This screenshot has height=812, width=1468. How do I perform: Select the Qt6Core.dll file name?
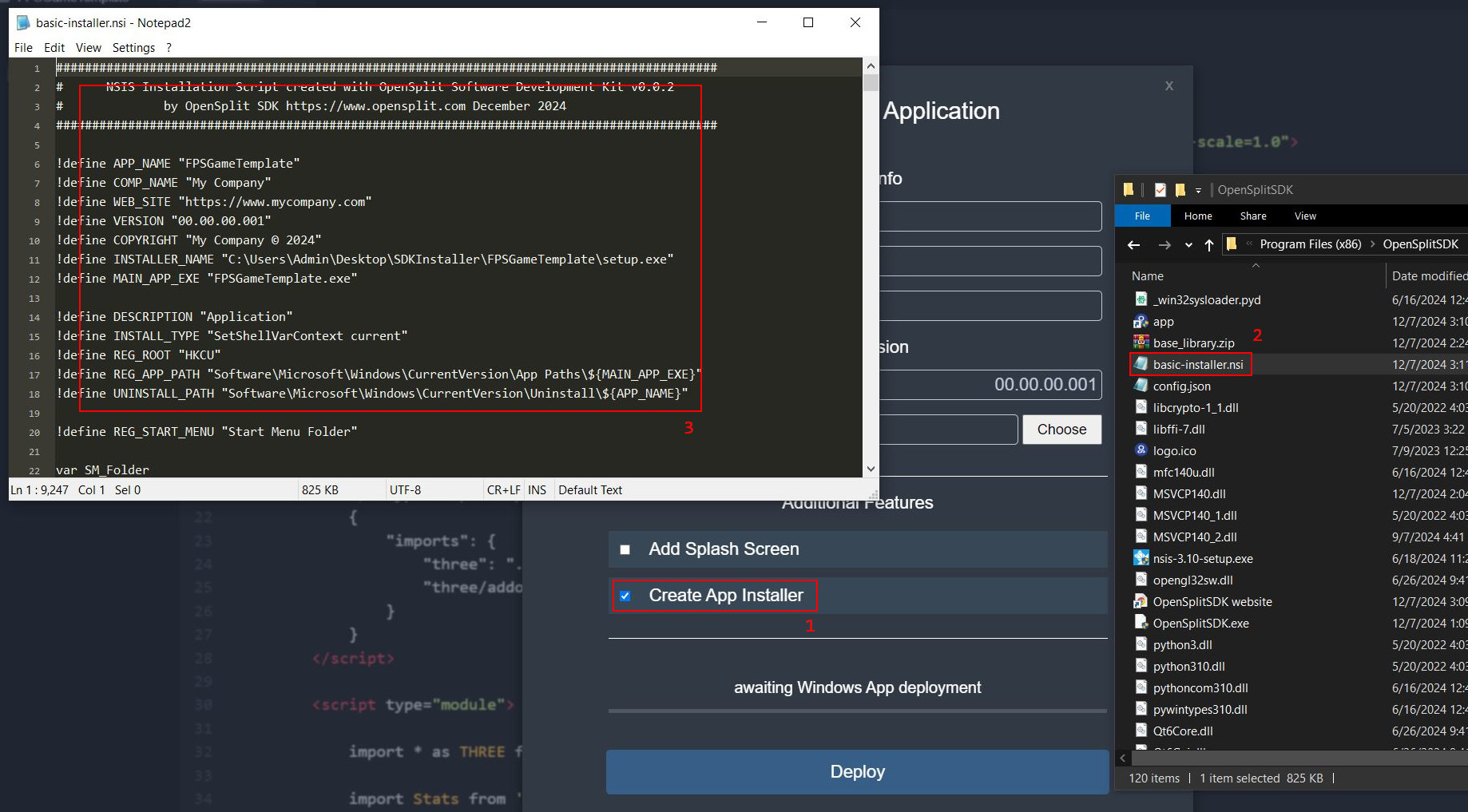point(1183,731)
